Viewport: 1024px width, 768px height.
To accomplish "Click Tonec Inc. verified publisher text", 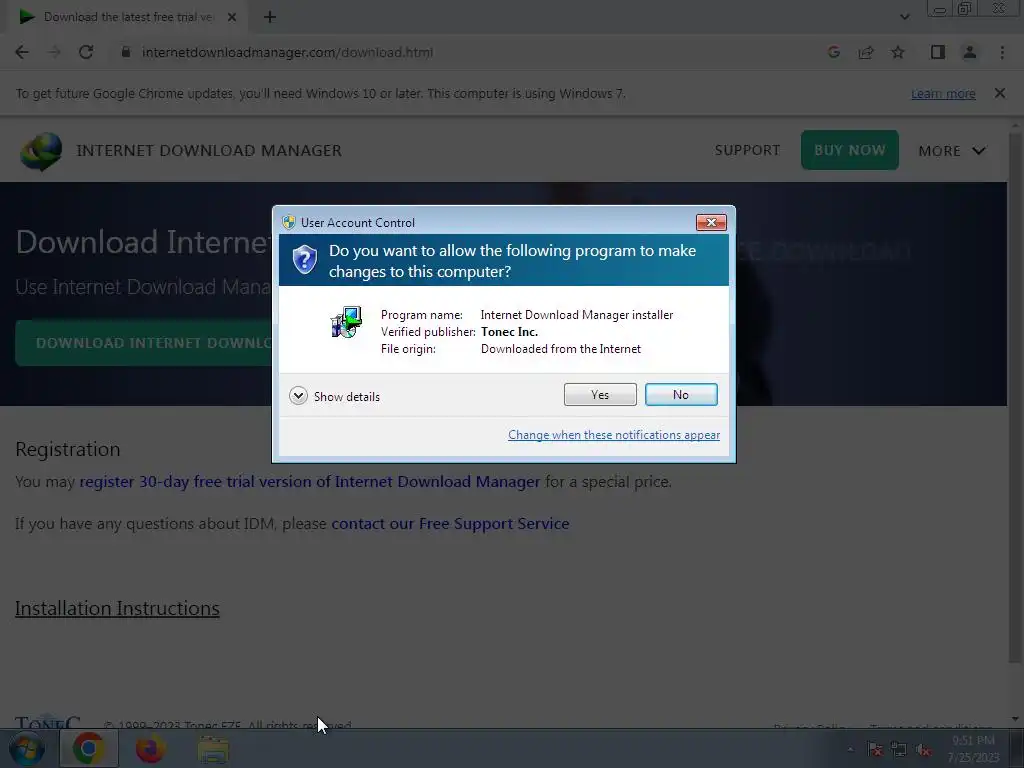I will (509, 332).
